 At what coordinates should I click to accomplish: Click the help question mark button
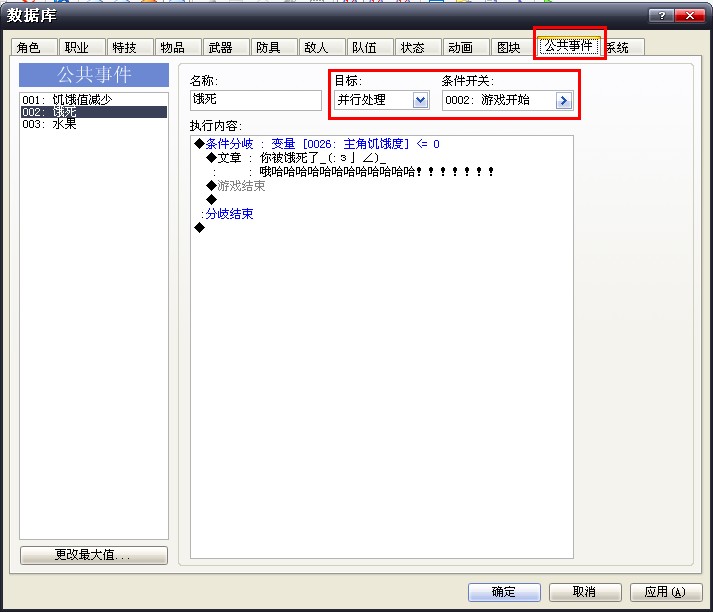pyautogui.click(x=662, y=16)
